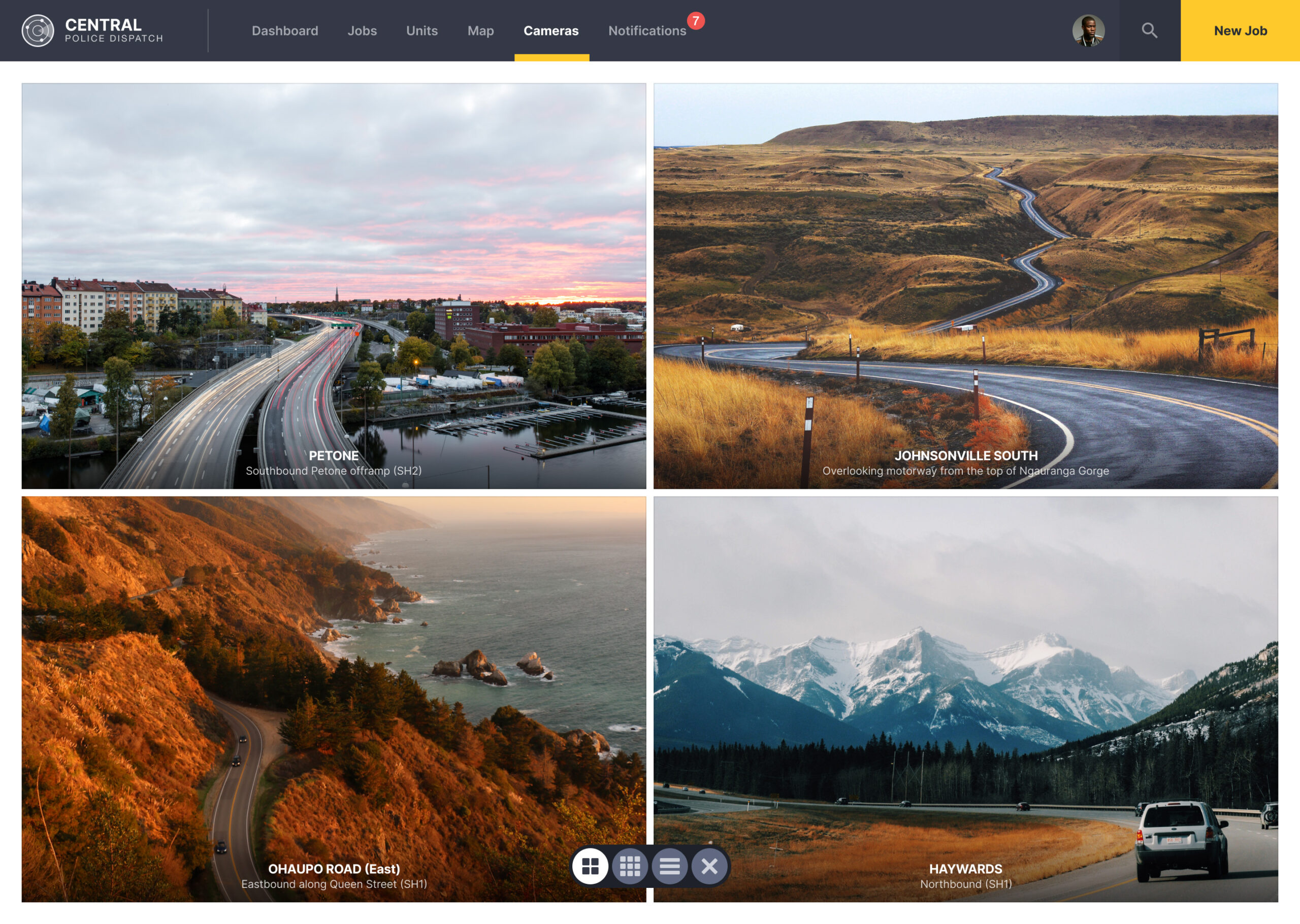Open the Map navigation item

tap(480, 30)
